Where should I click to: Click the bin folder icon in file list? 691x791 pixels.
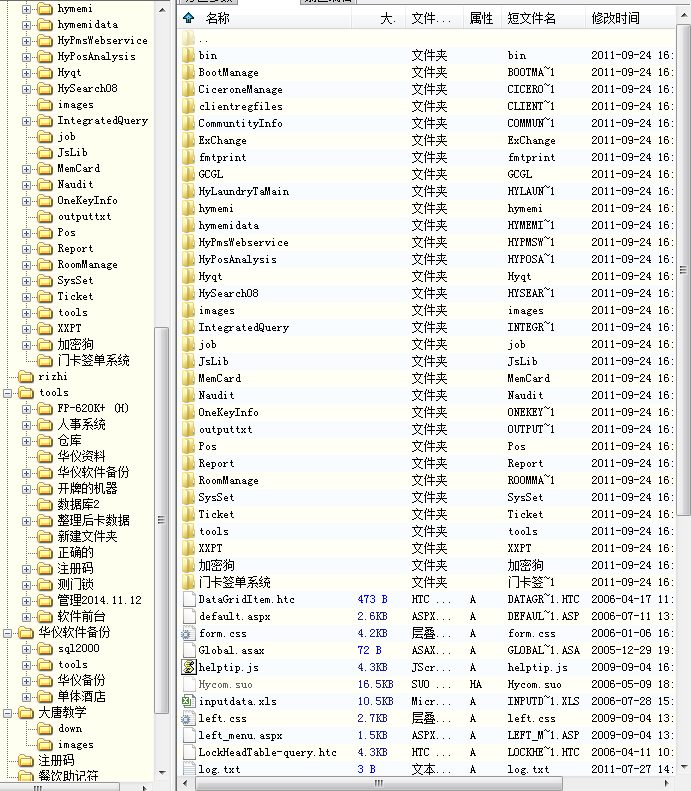click(189, 55)
